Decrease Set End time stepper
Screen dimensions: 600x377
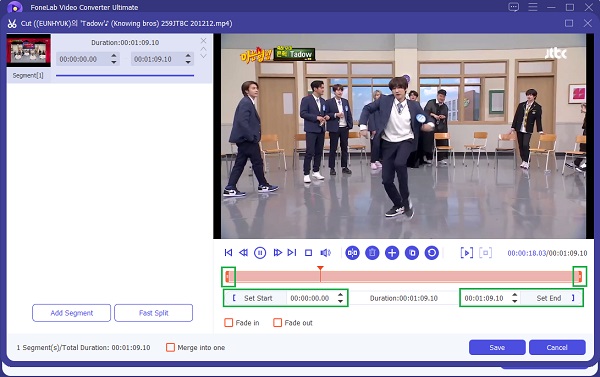[x=515, y=301]
